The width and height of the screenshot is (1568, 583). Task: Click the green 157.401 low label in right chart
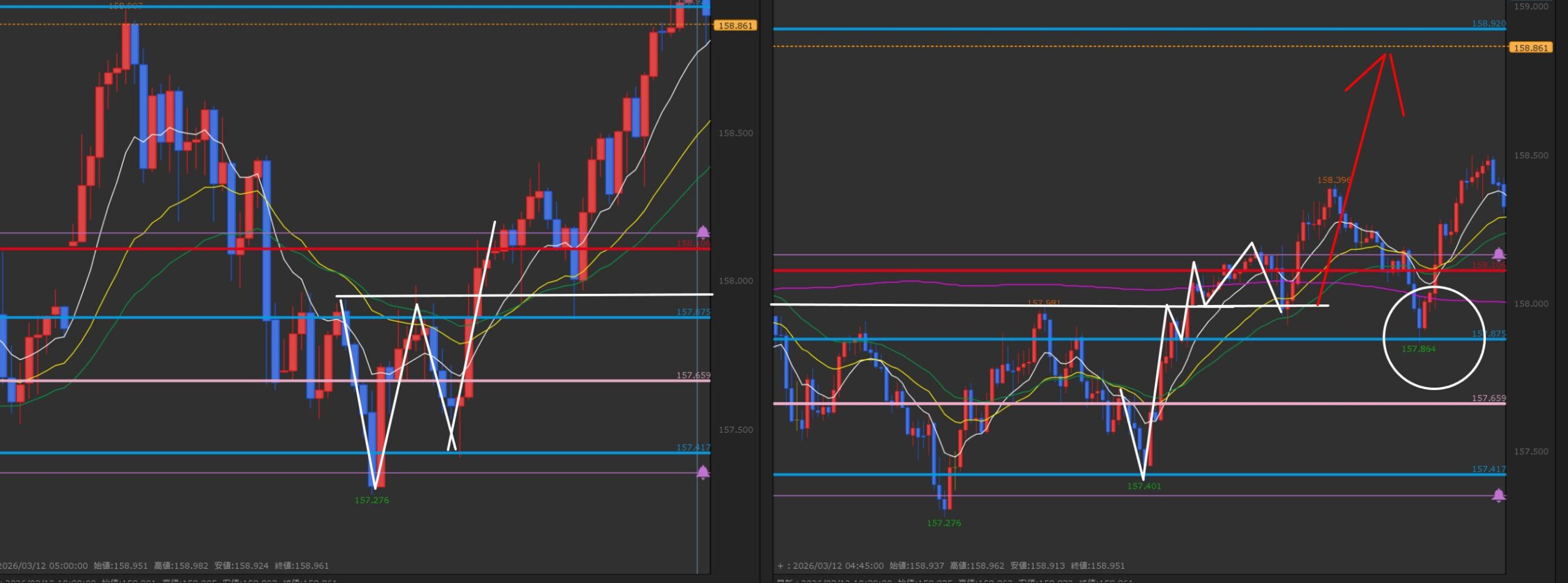pyautogui.click(x=1144, y=486)
